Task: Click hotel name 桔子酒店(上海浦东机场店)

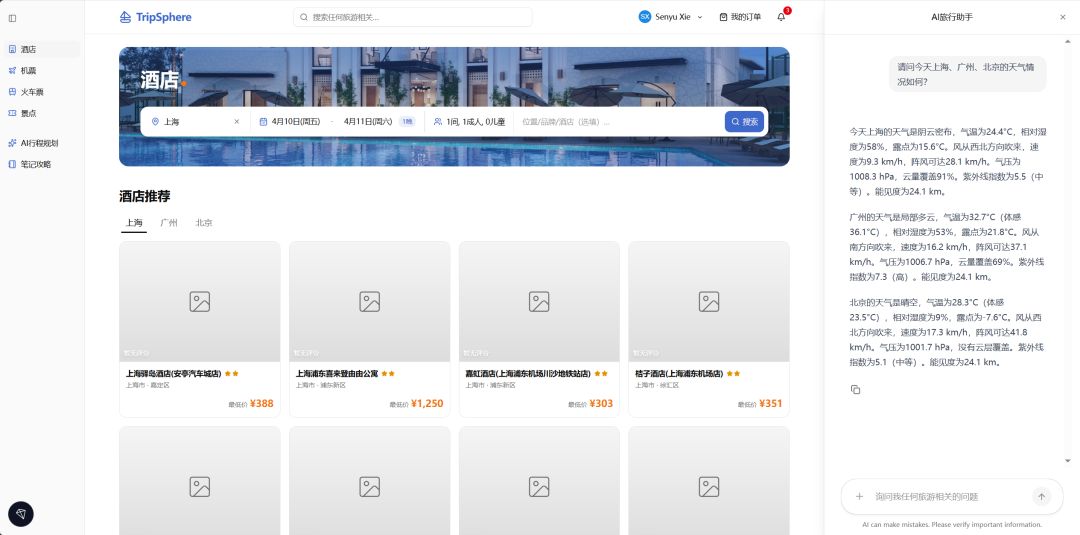Action: (x=679, y=374)
